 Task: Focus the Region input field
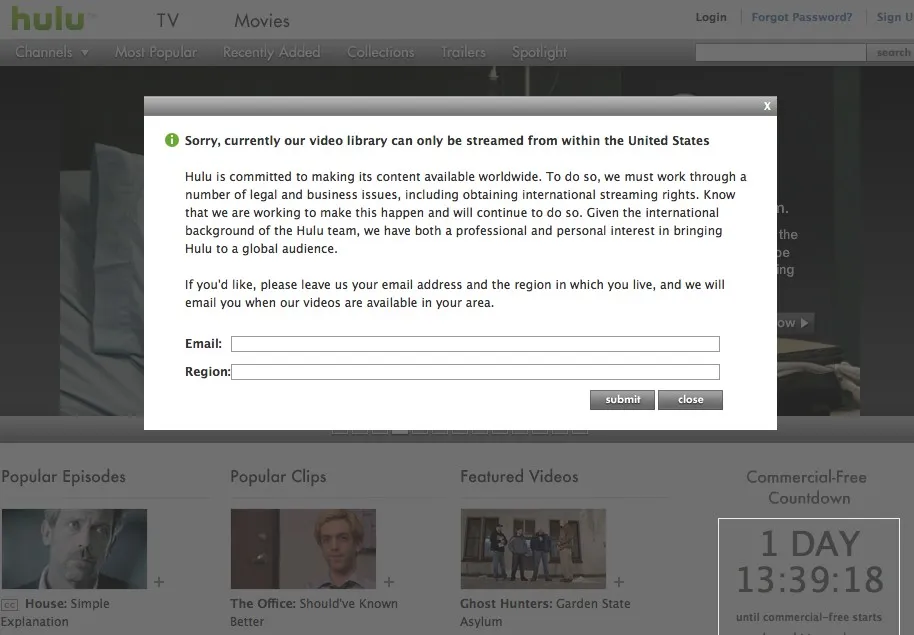coord(475,372)
